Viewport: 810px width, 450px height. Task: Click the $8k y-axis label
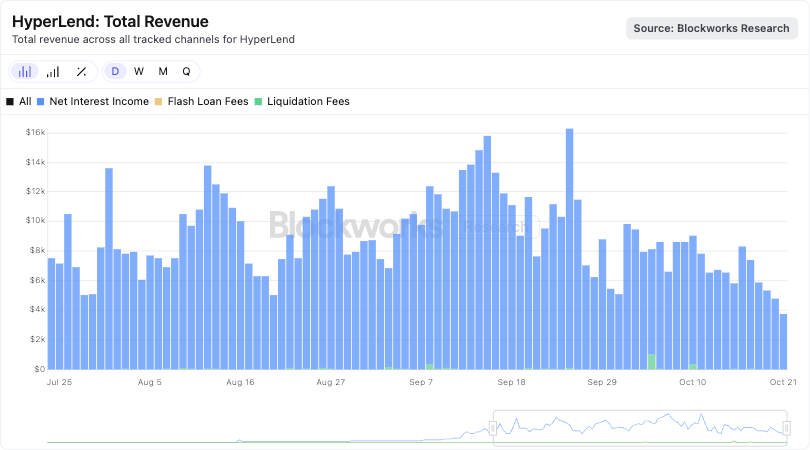(37, 251)
